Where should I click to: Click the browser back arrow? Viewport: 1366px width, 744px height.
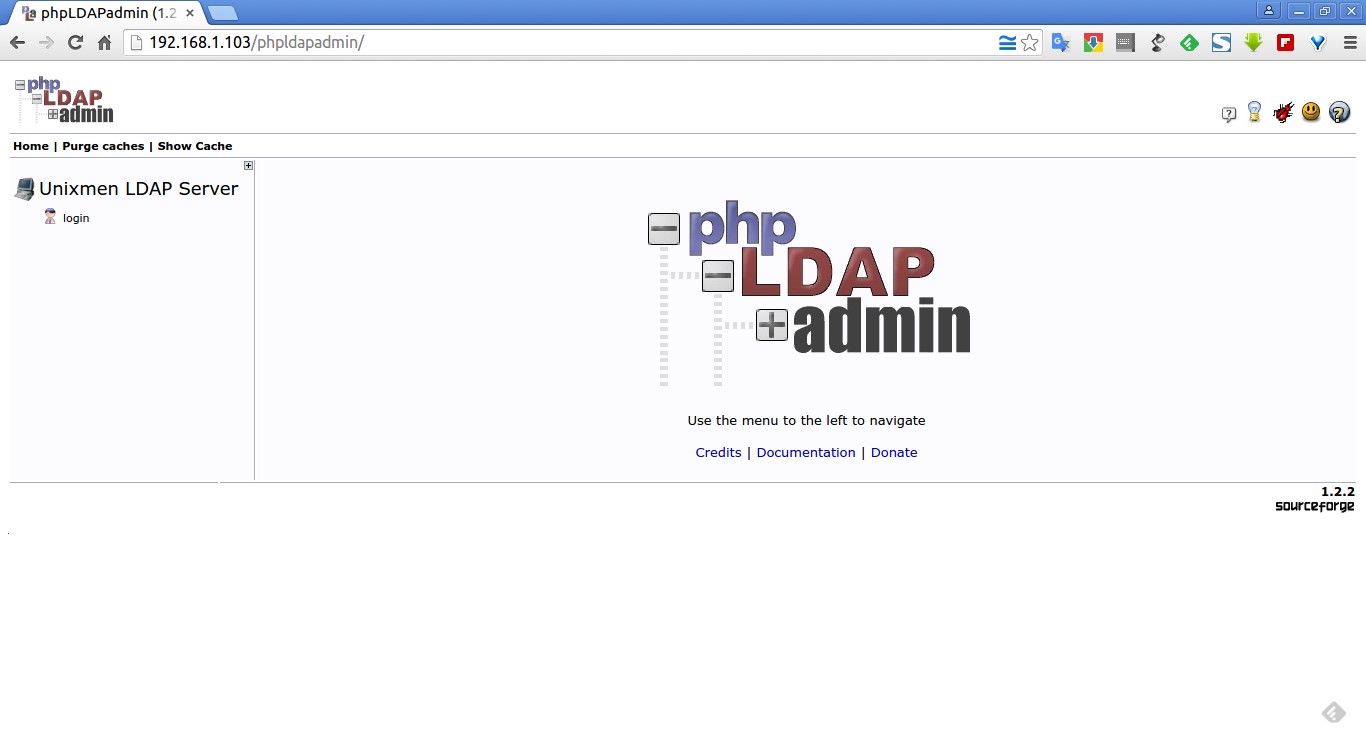(x=17, y=42)
